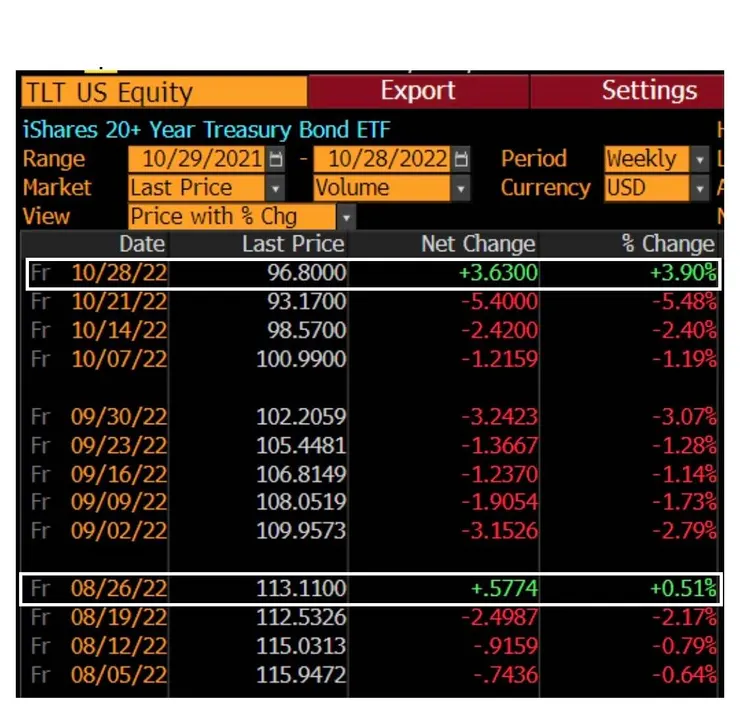Select the 09/30/22 date cell

[x=119, y=416]
